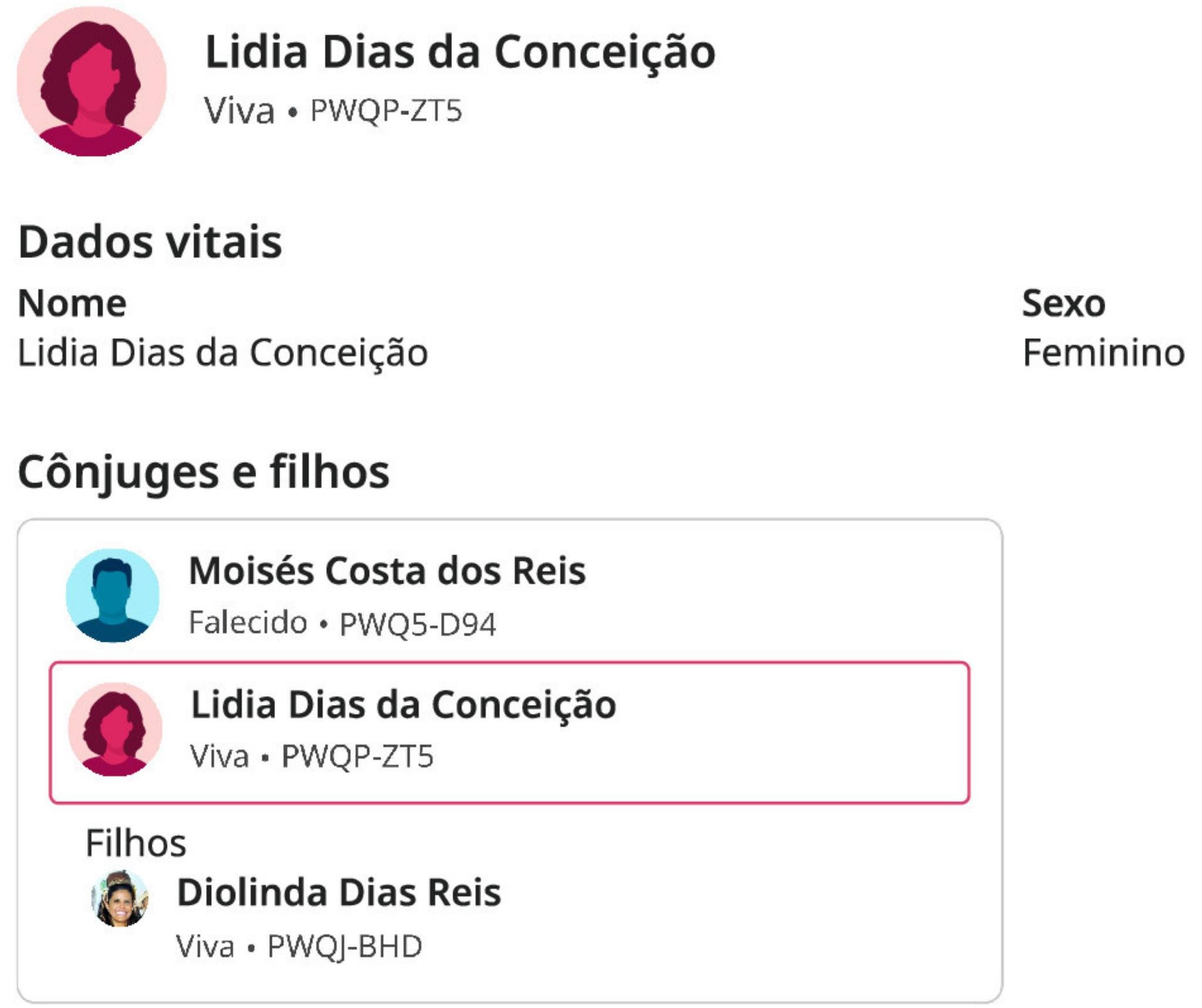Click the Moisés Costa dos Reis avatar icon
The width and height of the screenshot is (1202, 1008).
point(113,595)
